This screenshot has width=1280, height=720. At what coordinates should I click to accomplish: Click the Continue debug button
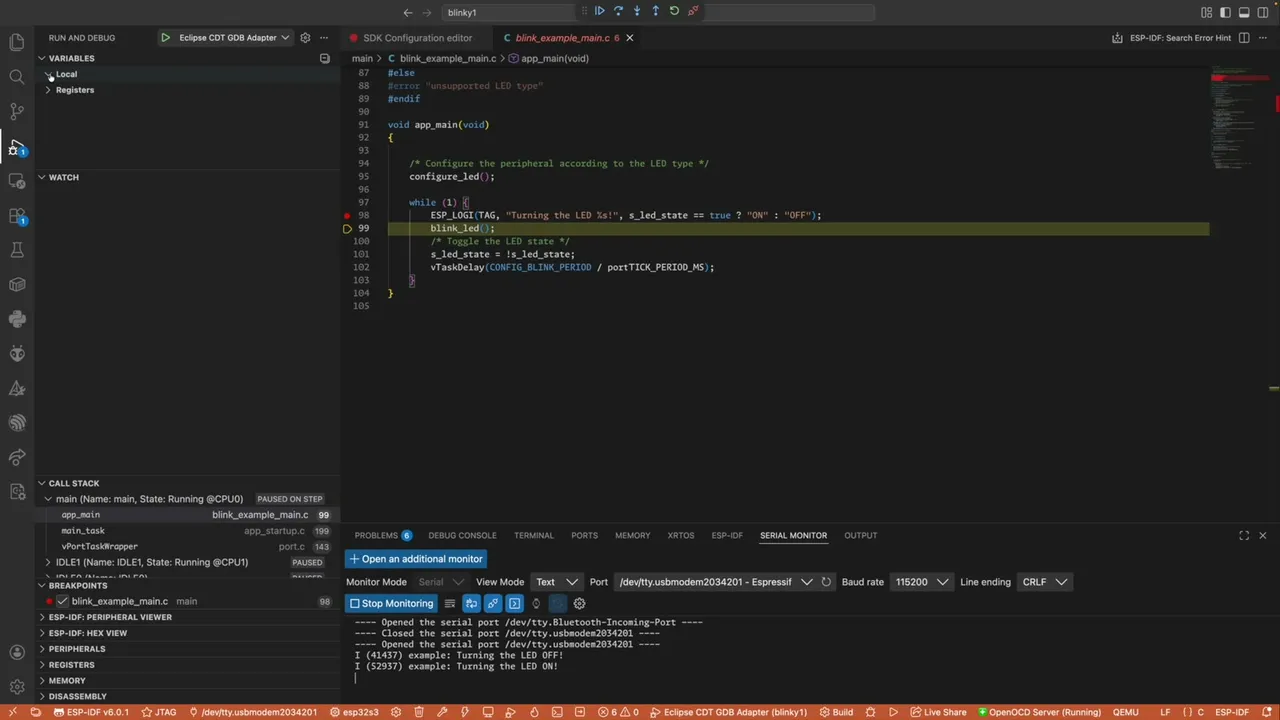pyautogui.click(x=599, y=11)
